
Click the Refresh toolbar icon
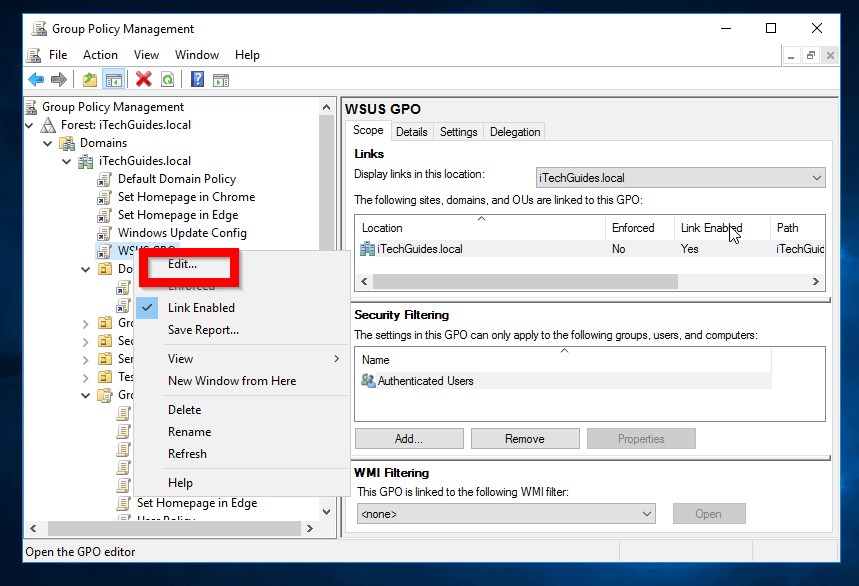(x=168, y=80)
